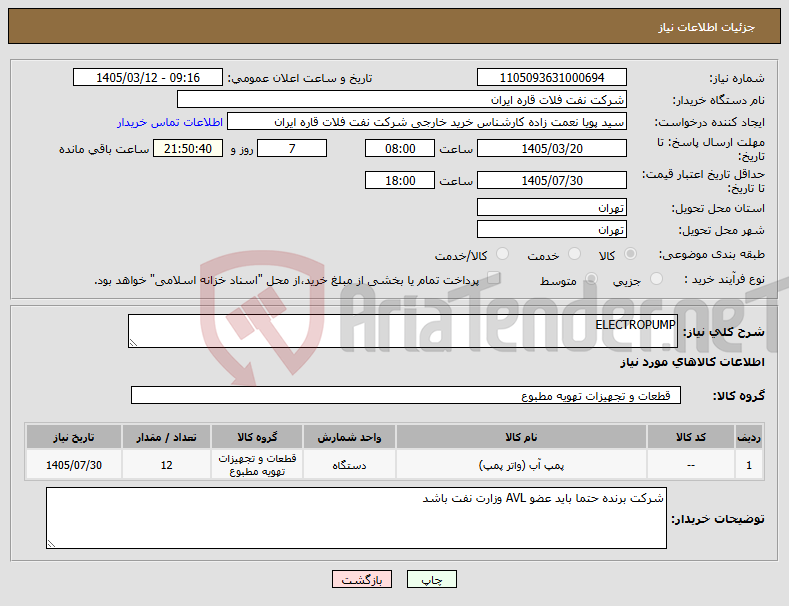Viewport: 789px width, 606px height.
Task: Click the deadline time field 08:00
Action: coord(400,148)
